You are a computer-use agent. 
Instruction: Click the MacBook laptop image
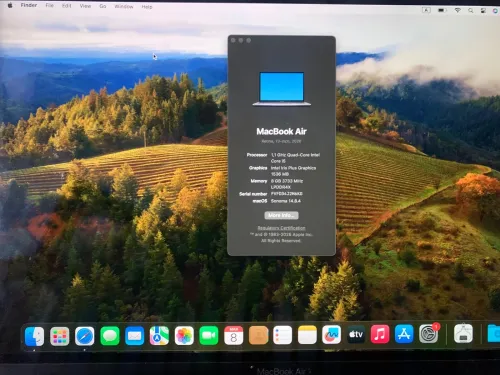tap(282, 89)
